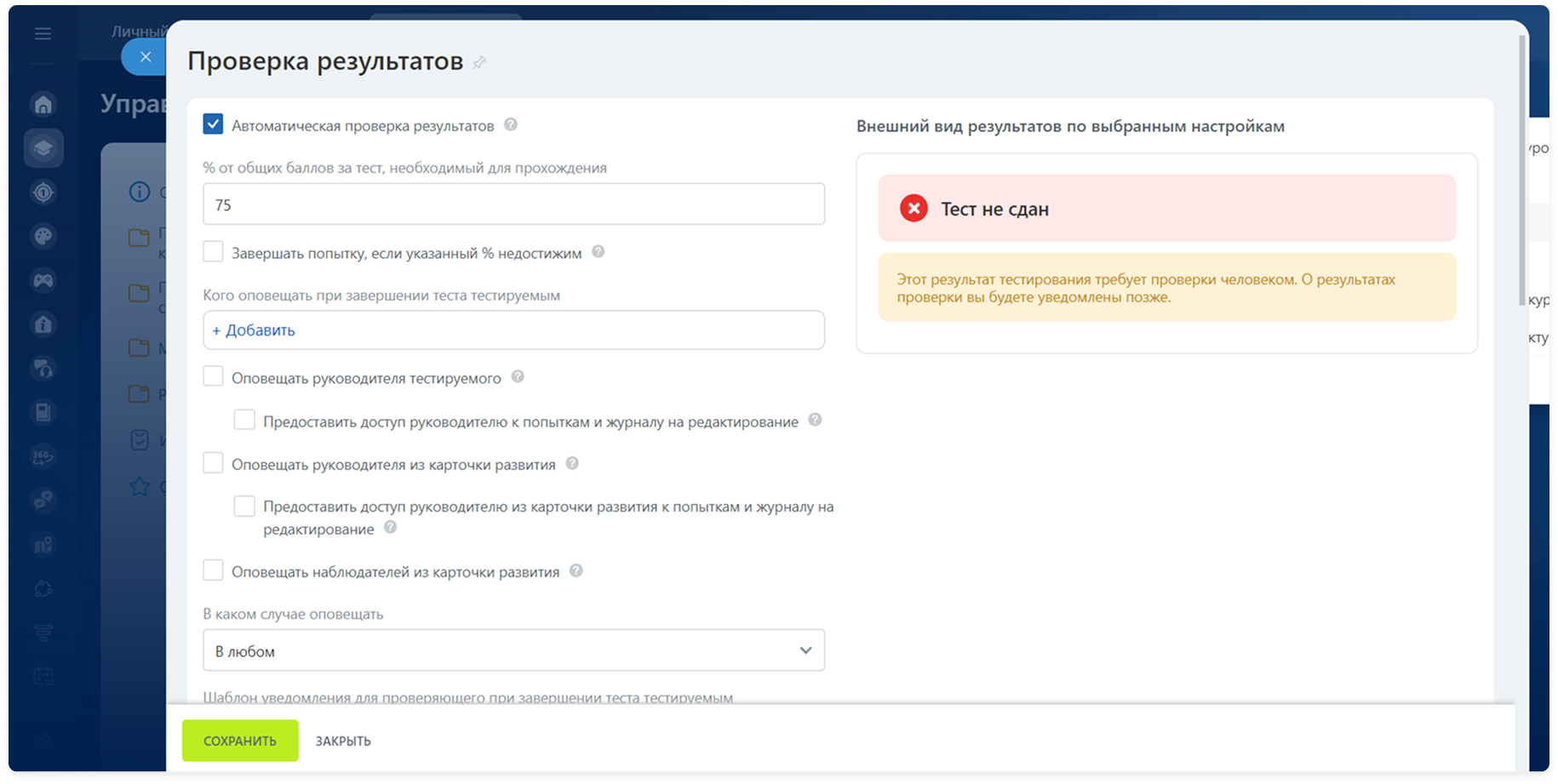Click the percentage field containing 75
The width and height of the screenshot is (1558, 784).
[x=513, y=204]
